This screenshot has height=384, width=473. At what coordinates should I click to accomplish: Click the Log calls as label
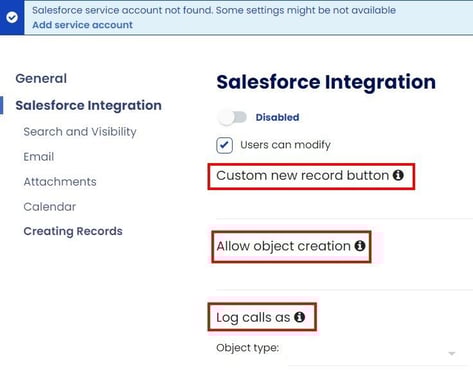coord(253,317)
